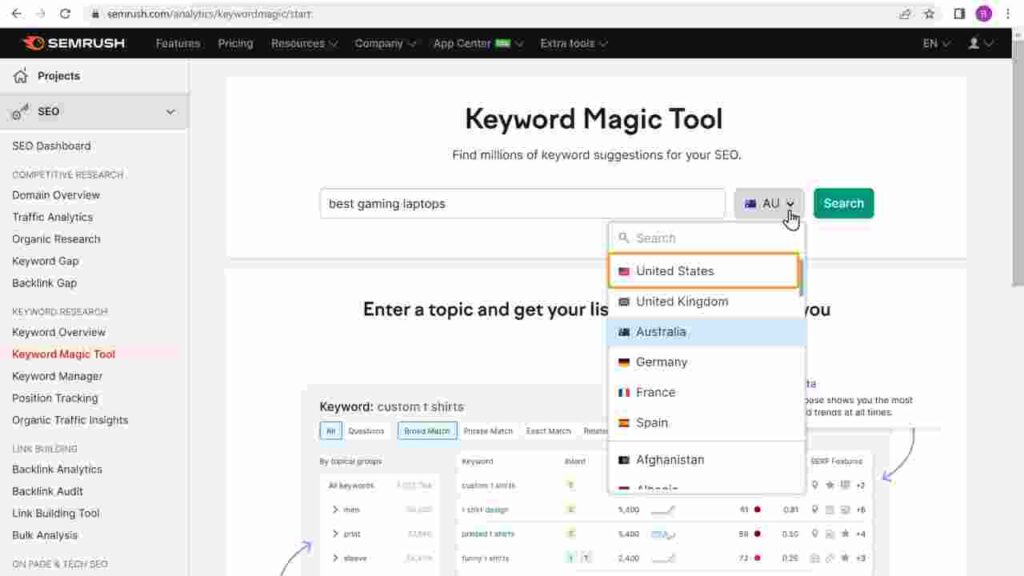Open Position Tracking
1024x576 pixels.
pos(55,398)
